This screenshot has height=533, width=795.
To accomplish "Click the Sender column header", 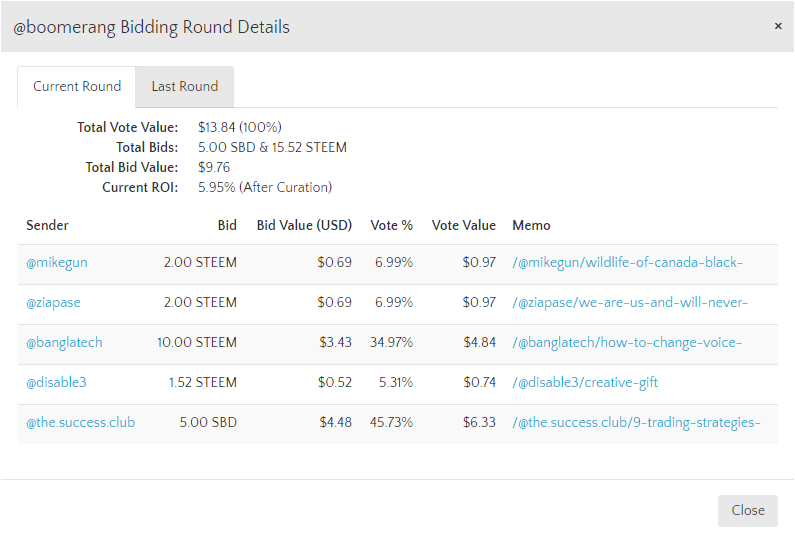I will point(47,226).
